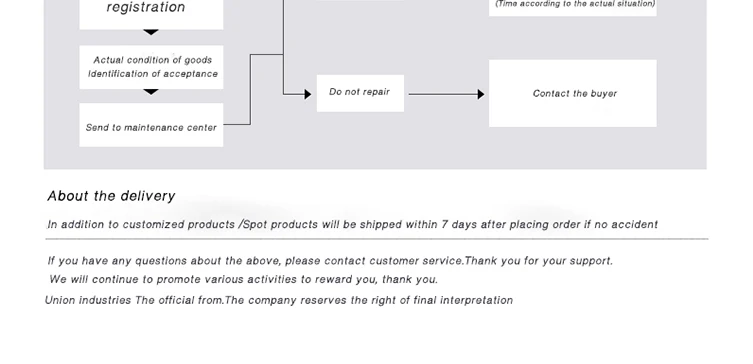
Task: Click the 7 days shipping notice text
Action: [352, 224]
